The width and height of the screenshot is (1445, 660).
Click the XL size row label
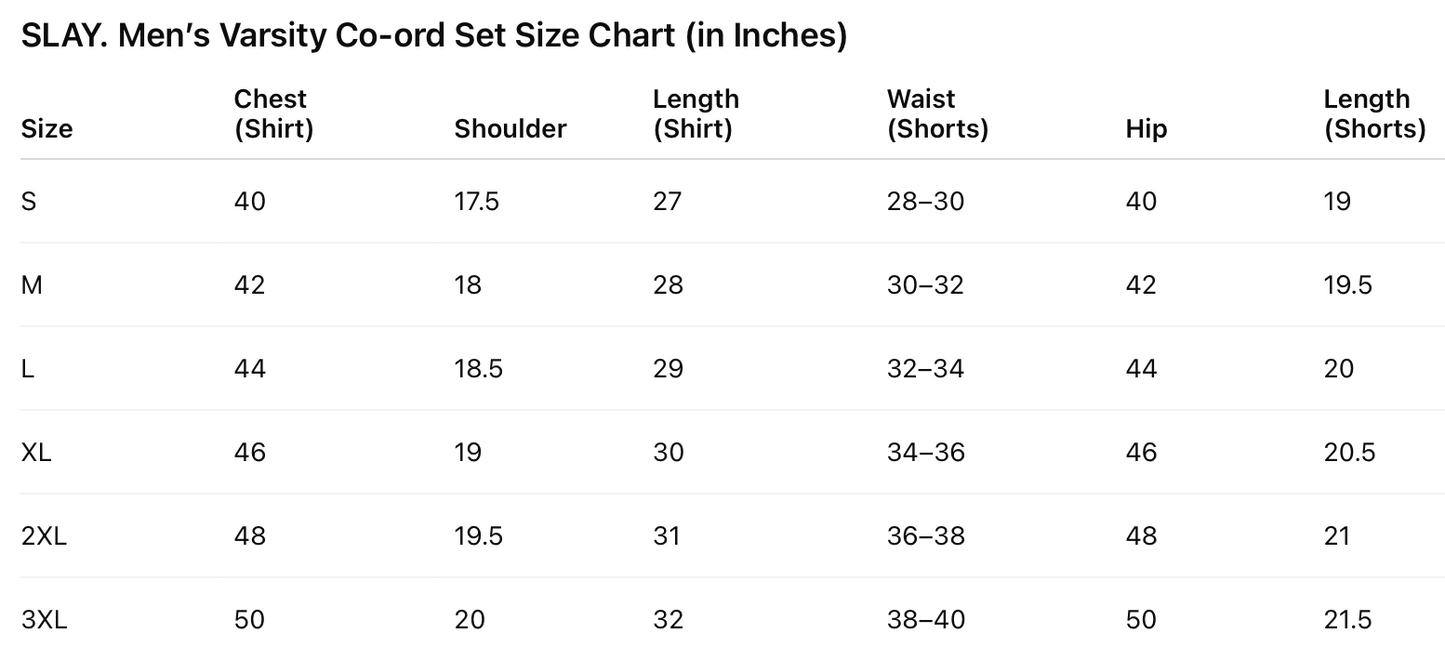click(36, 452)
